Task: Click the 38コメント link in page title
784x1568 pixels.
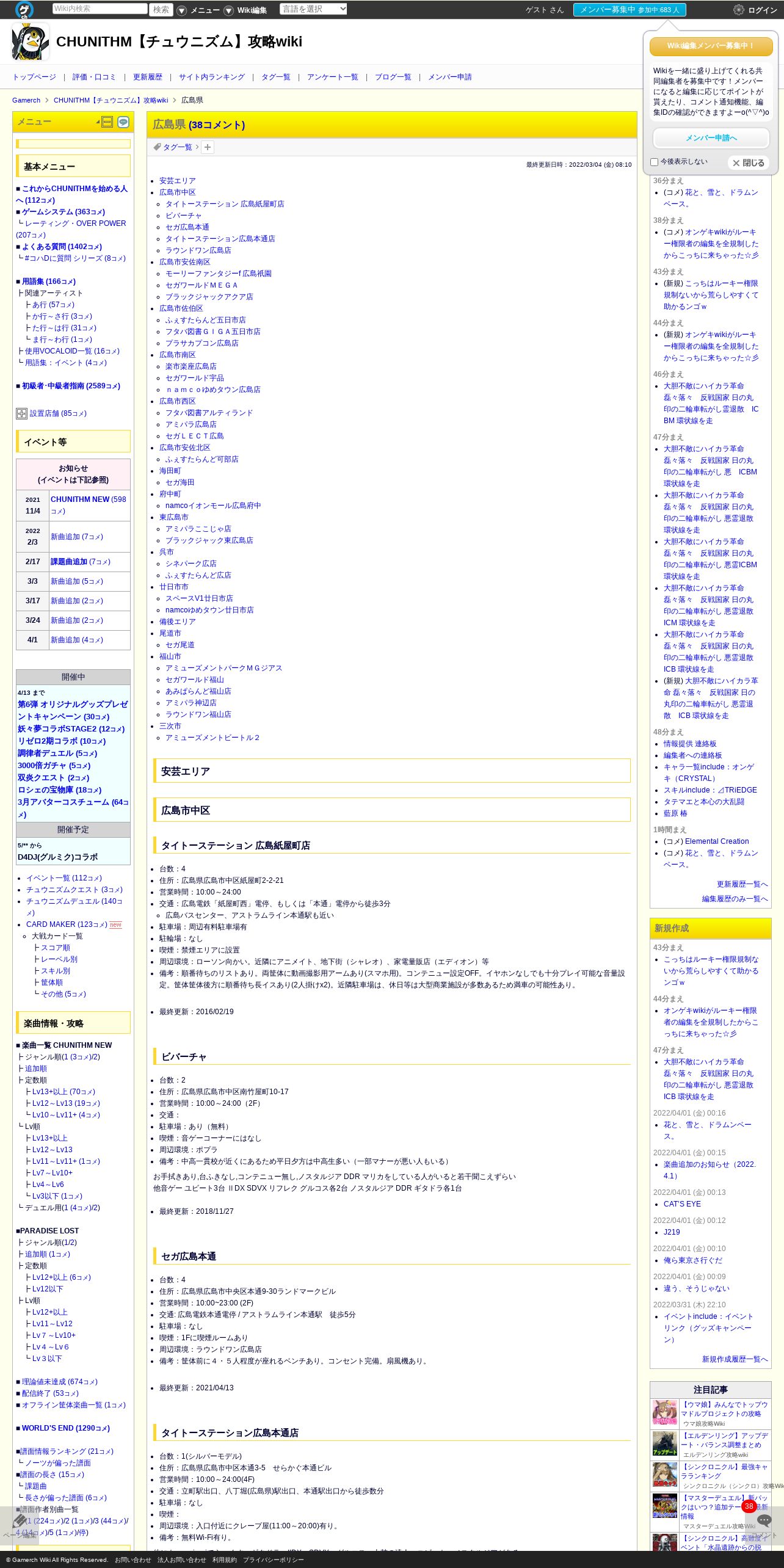Action: tap(217, 125)
